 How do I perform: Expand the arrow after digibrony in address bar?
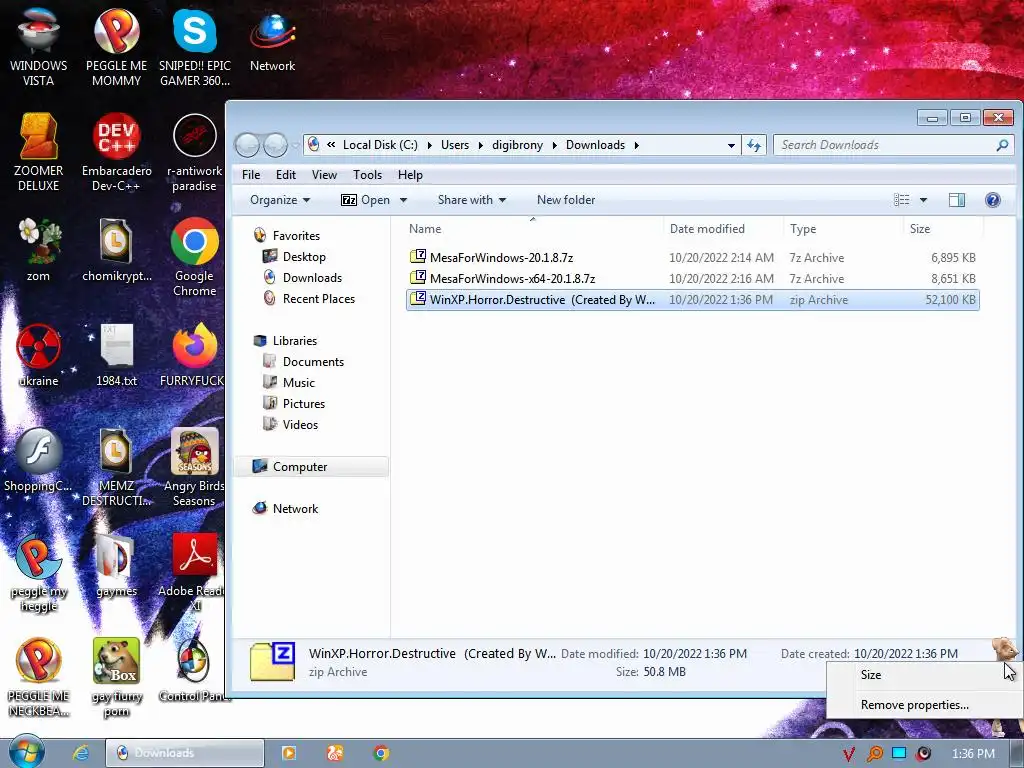pyautogui.click(x=554, y=145)
